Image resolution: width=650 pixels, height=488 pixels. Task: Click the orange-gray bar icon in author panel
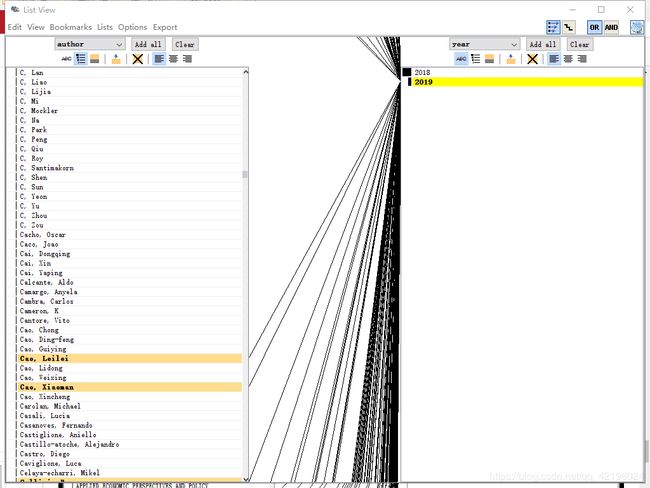pyautogui.click(x=95, y=59)
